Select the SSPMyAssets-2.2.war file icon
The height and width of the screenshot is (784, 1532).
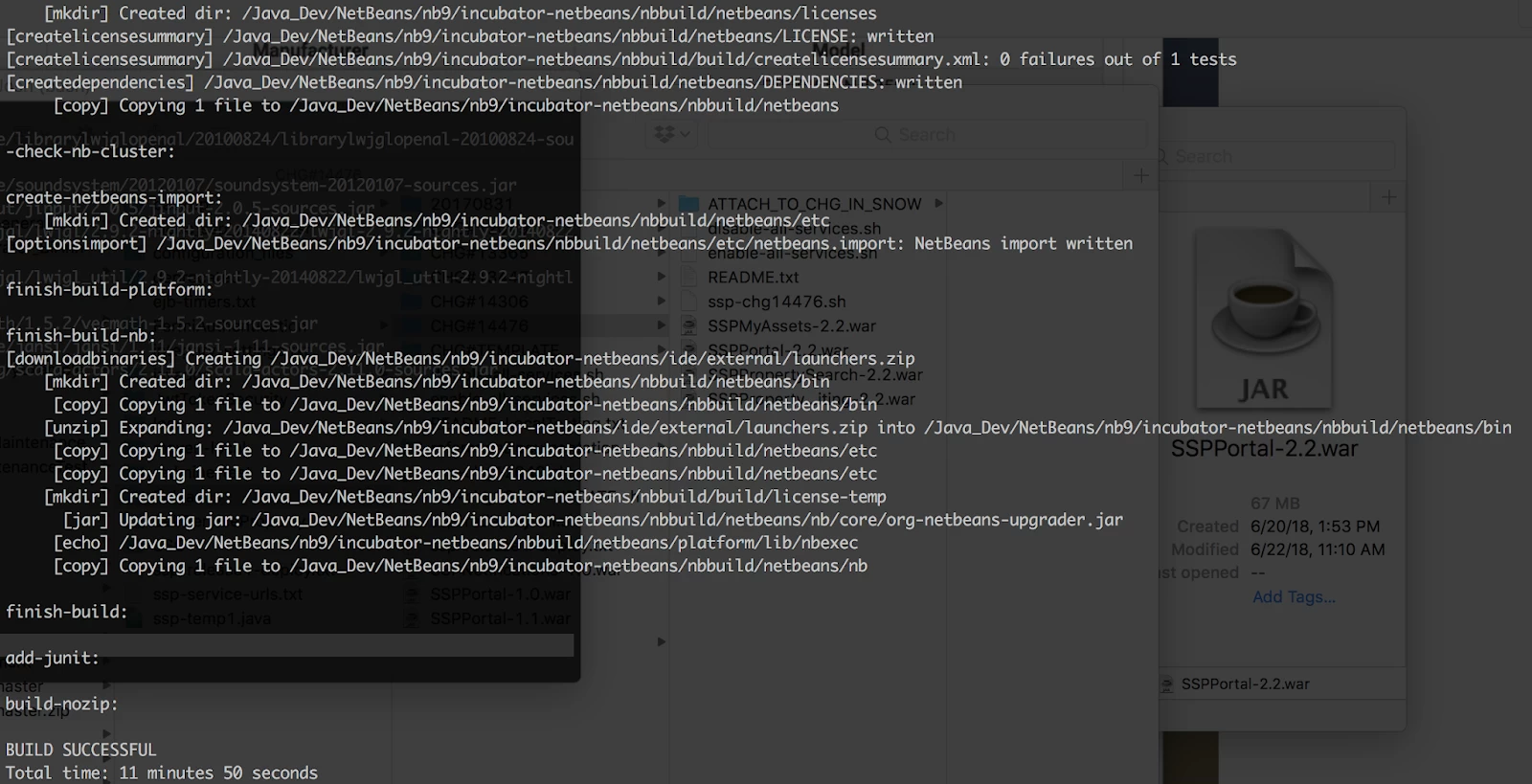pyautogui.click(x=688, y=326)
